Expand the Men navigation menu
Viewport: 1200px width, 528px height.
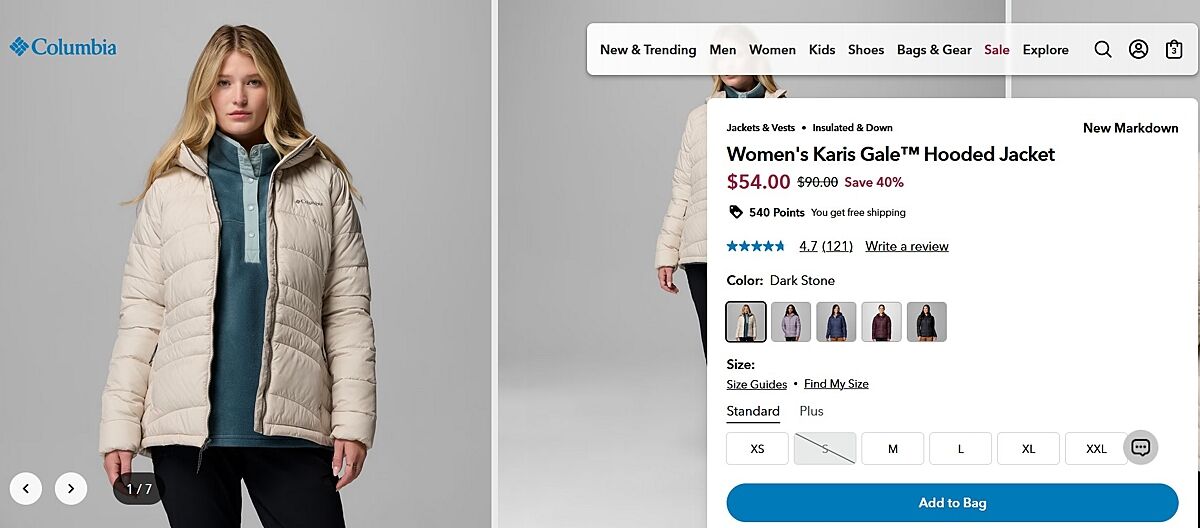click(x=723, y=50)
